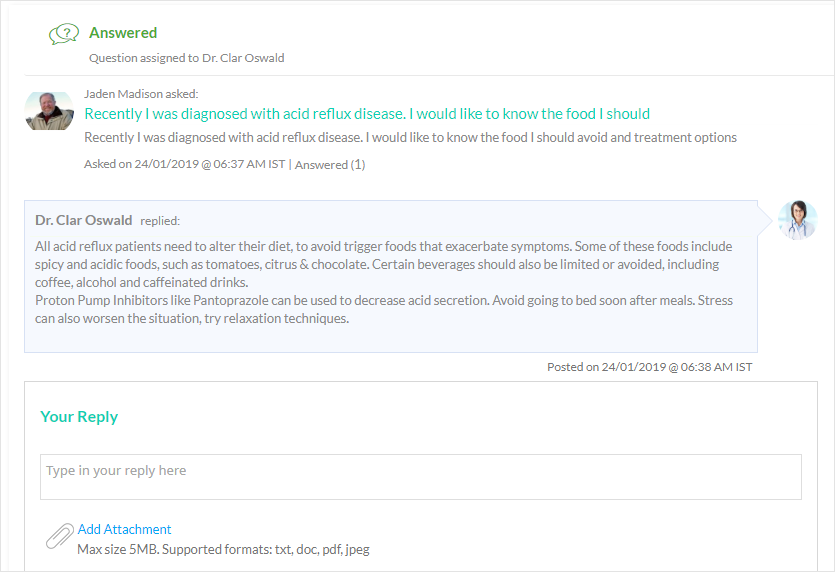The image size is (835, 572).
Task: Click the 'replied:' label beside doctor name
Action: [x=160, y=221]
